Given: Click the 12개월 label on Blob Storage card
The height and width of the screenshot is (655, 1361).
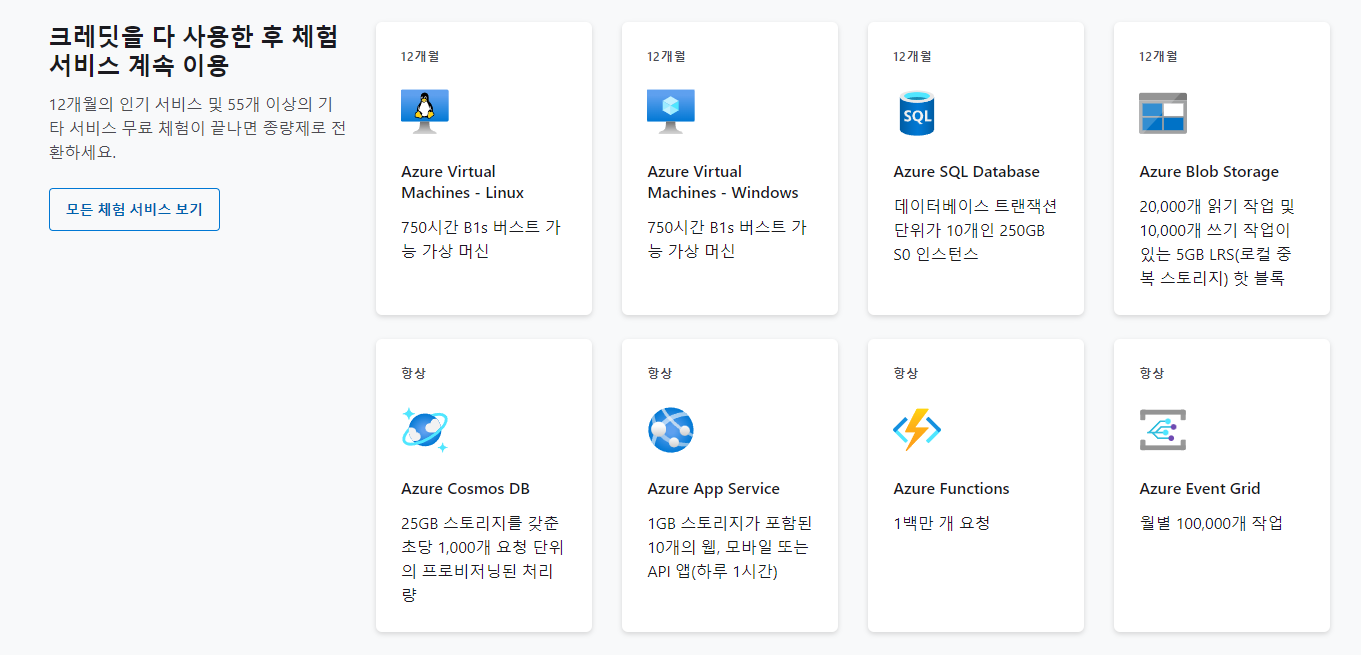Looking at the screenshot, I should pyautogui.click(x=1157, y=56).
